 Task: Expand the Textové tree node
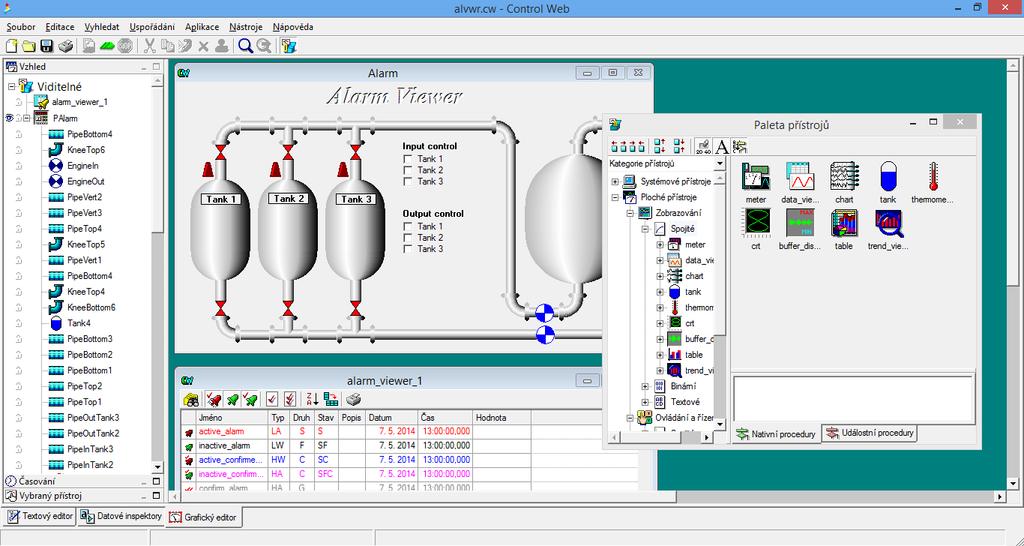(645, 402)
